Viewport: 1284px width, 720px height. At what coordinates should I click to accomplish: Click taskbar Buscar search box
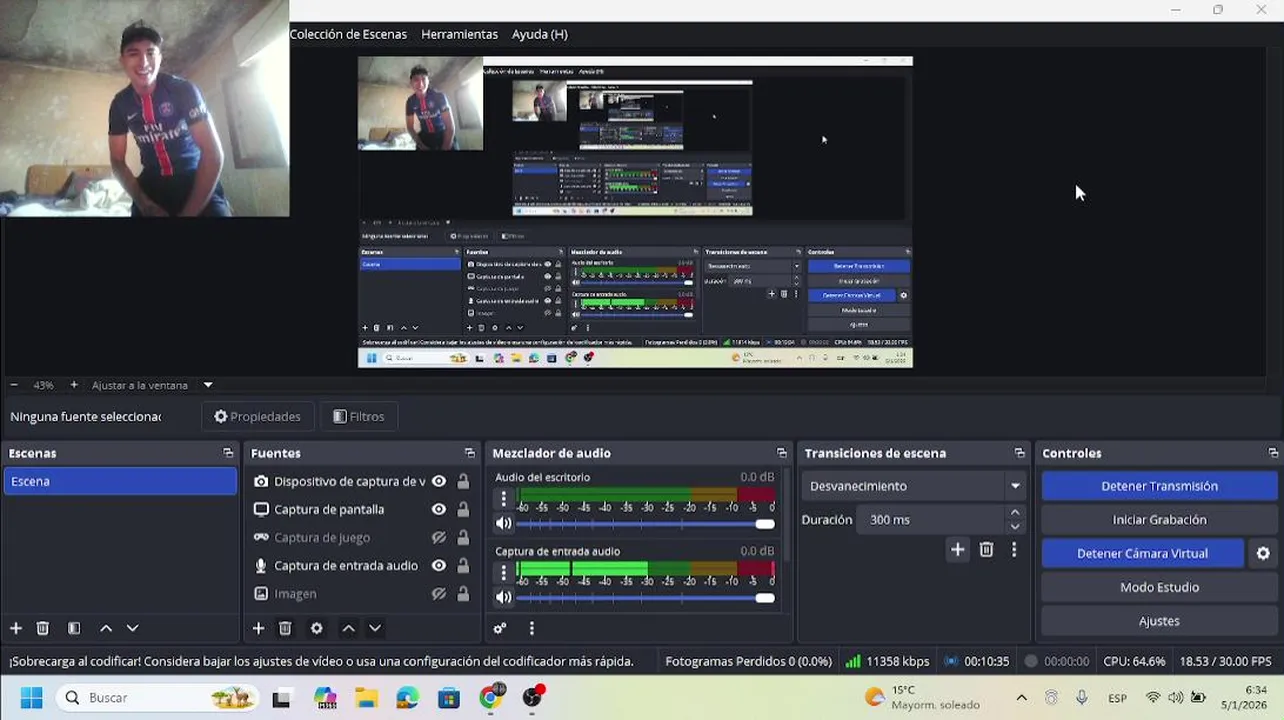[x=158, y=698]
